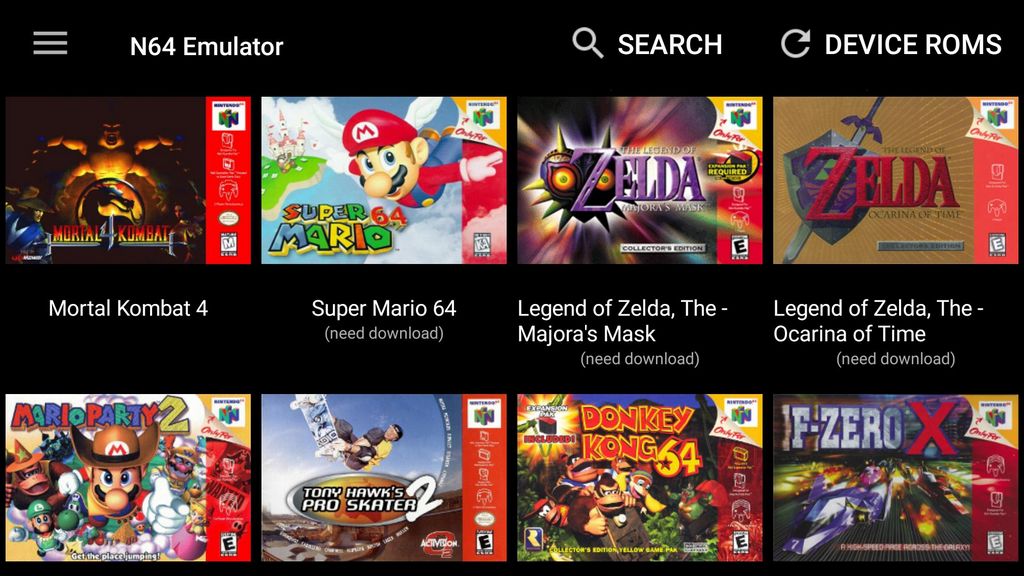
Task: Open Legend of Zelda Ocarina of Time
Action: [896, 180]
